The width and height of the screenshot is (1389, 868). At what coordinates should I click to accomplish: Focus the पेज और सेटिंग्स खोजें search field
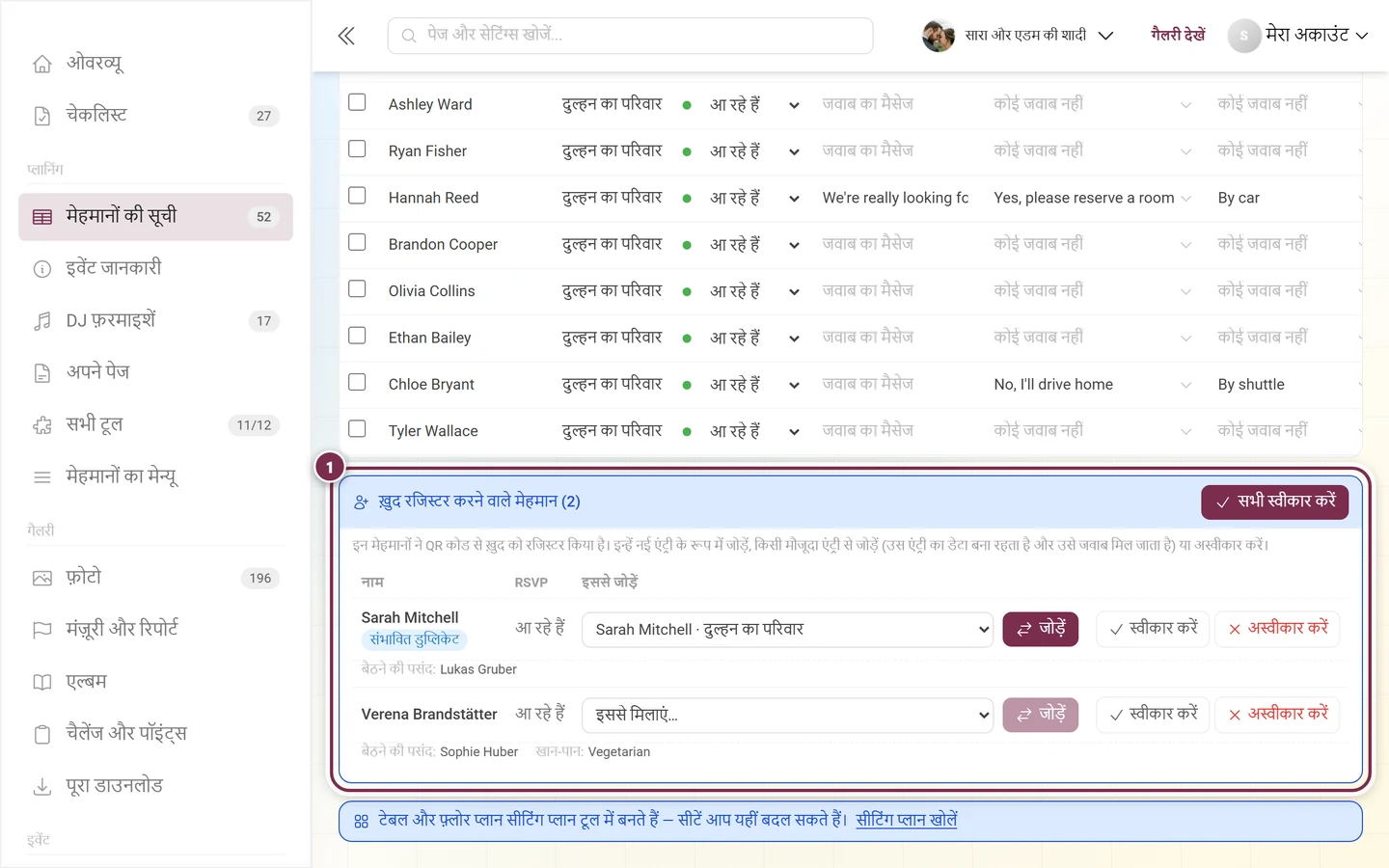click(631, 36)
